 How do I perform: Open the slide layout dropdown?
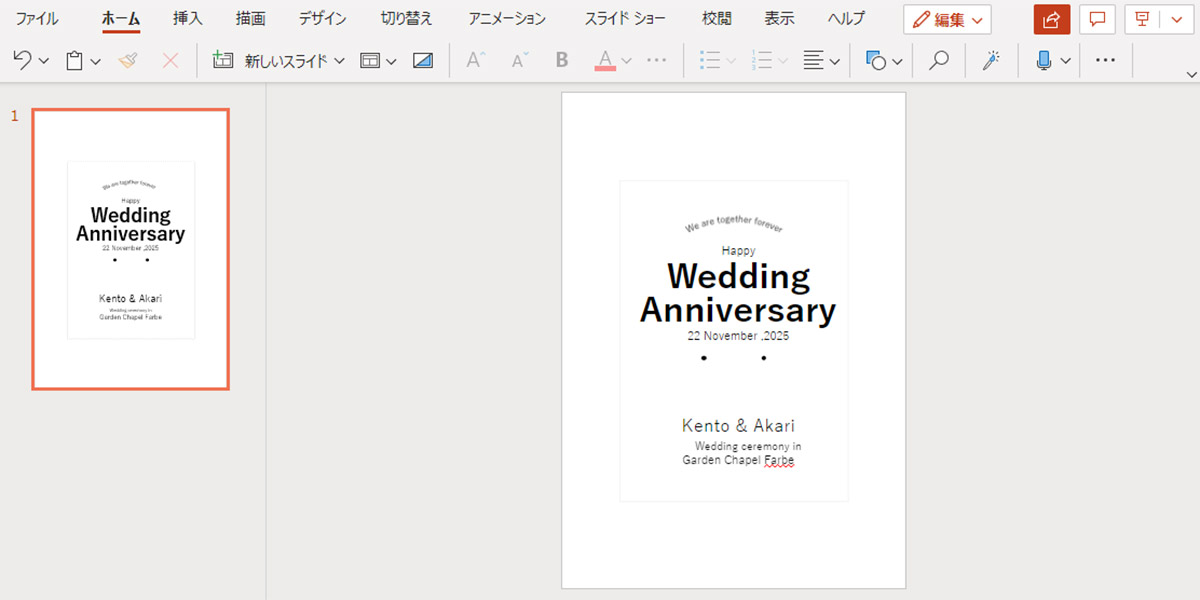[x=378, y=61]
